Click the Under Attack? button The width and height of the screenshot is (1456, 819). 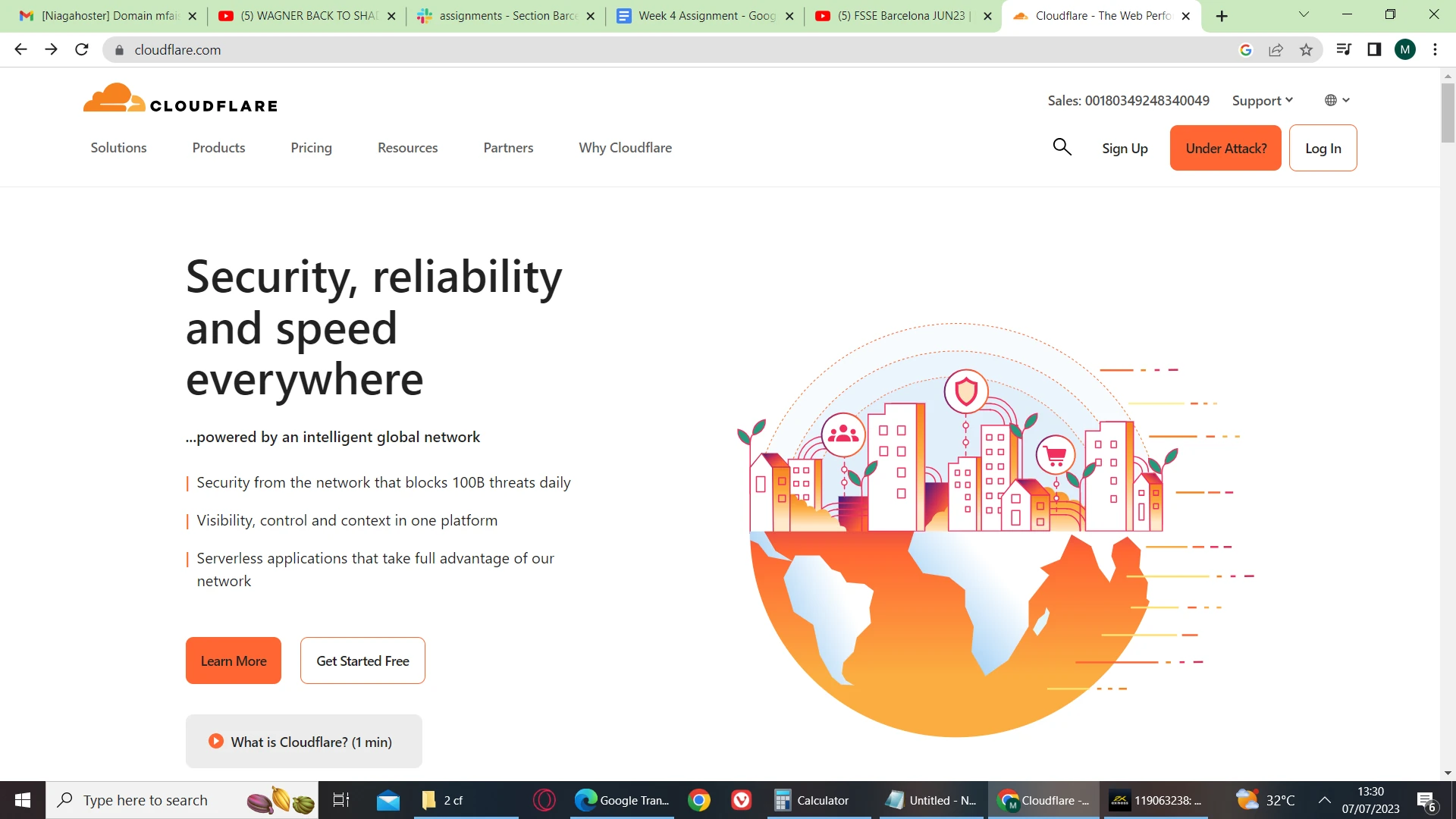1225,149
